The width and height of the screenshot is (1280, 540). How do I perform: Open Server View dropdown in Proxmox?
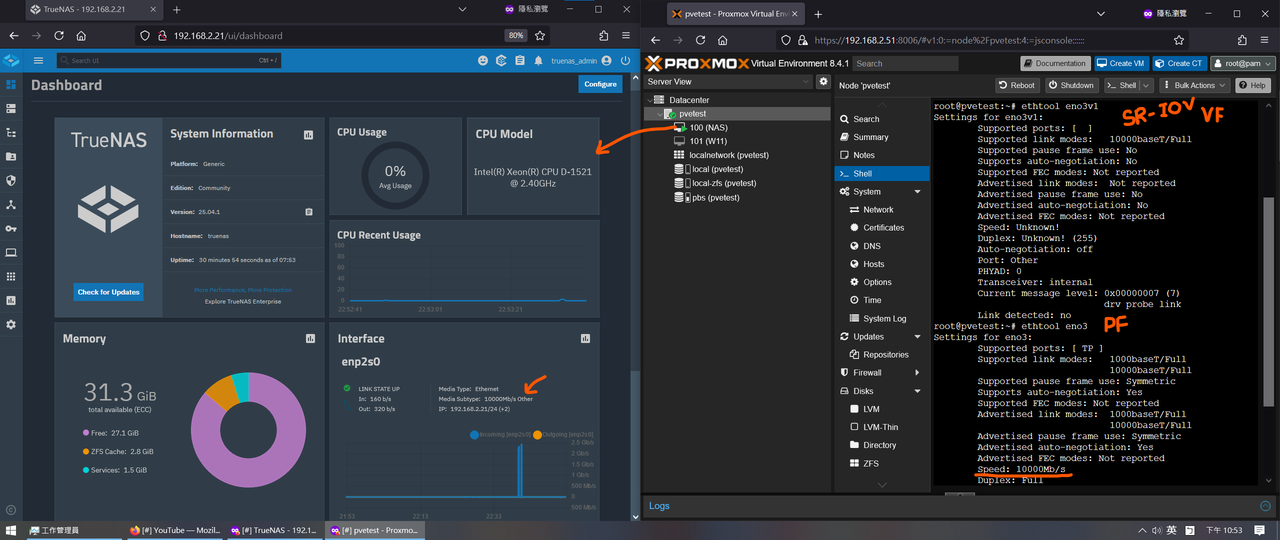tap(727, 81)
